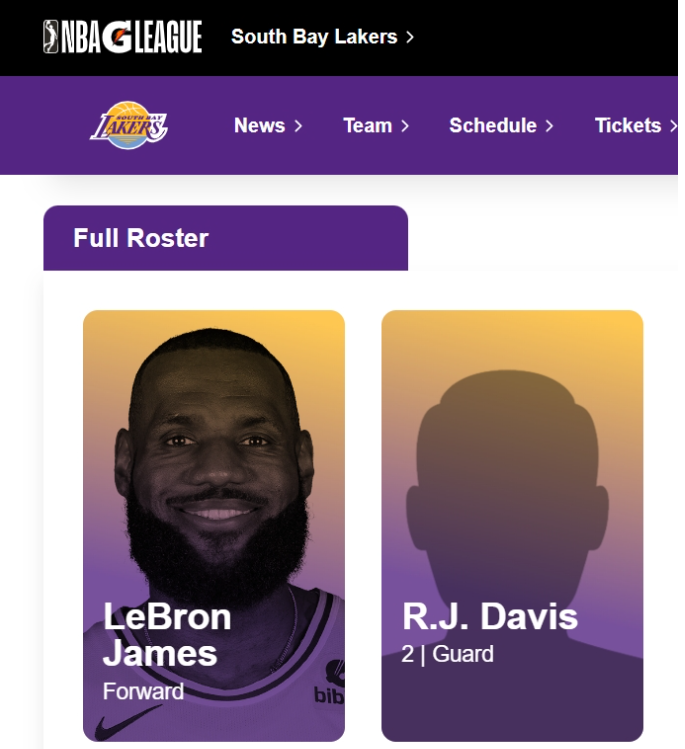This screenshot has width=685, height=749.
Task: Open the Team menu
Action: 367,126
